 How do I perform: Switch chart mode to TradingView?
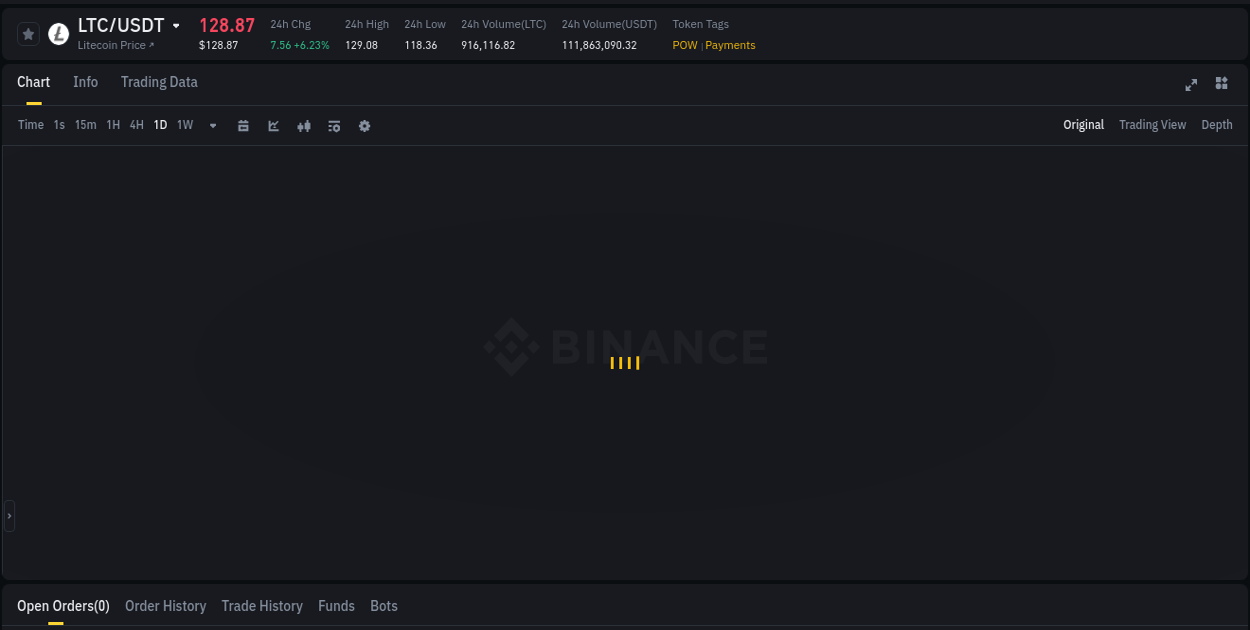[x=1152, y=124]
